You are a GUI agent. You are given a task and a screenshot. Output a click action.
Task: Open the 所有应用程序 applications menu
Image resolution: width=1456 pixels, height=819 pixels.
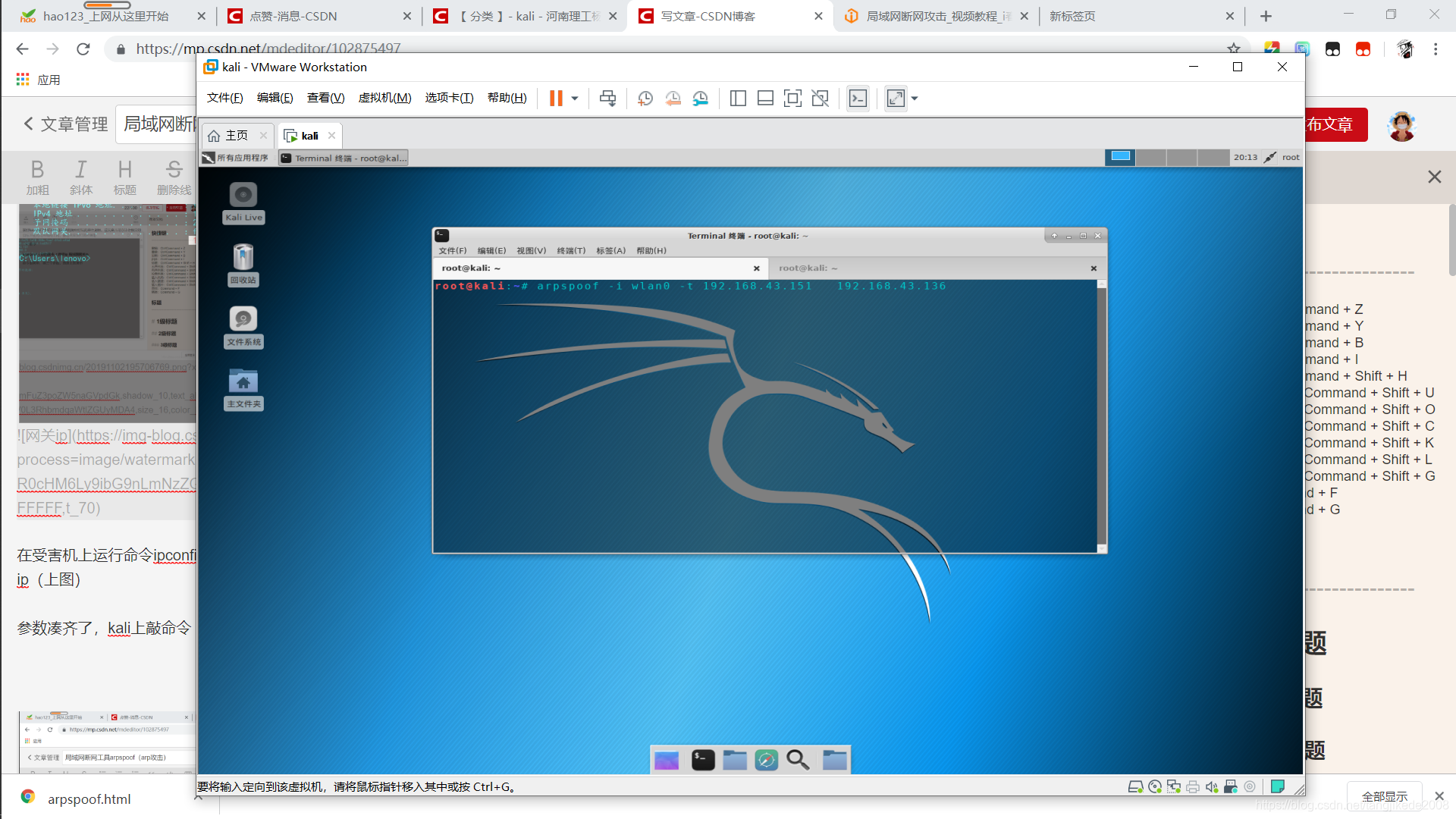[x=236, y=158]
